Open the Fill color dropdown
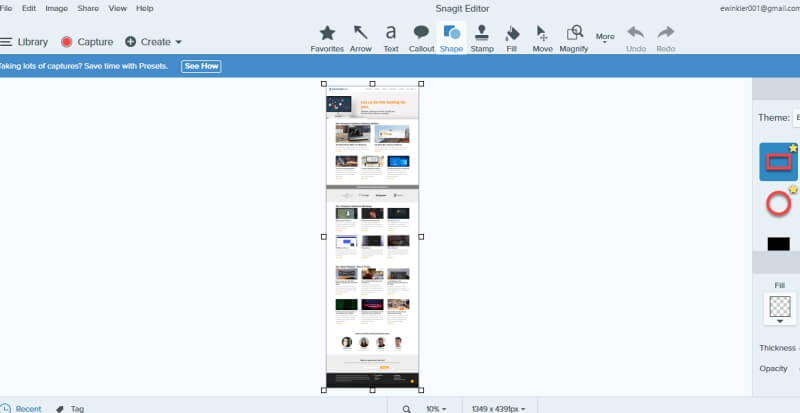 pyautogui.click(x=779, y=311)
